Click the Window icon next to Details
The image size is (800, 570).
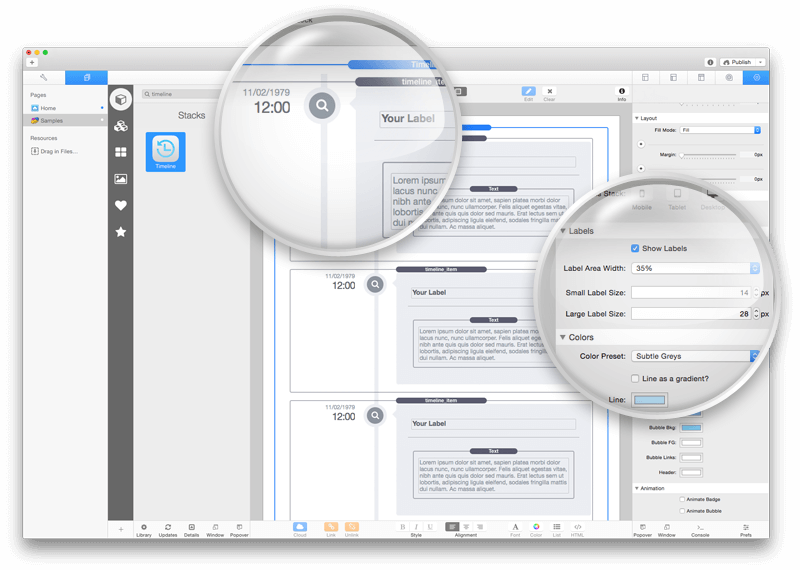pos(215,527)
